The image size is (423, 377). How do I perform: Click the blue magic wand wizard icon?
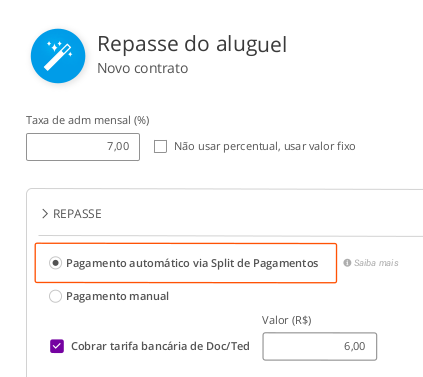pos(58,56)
